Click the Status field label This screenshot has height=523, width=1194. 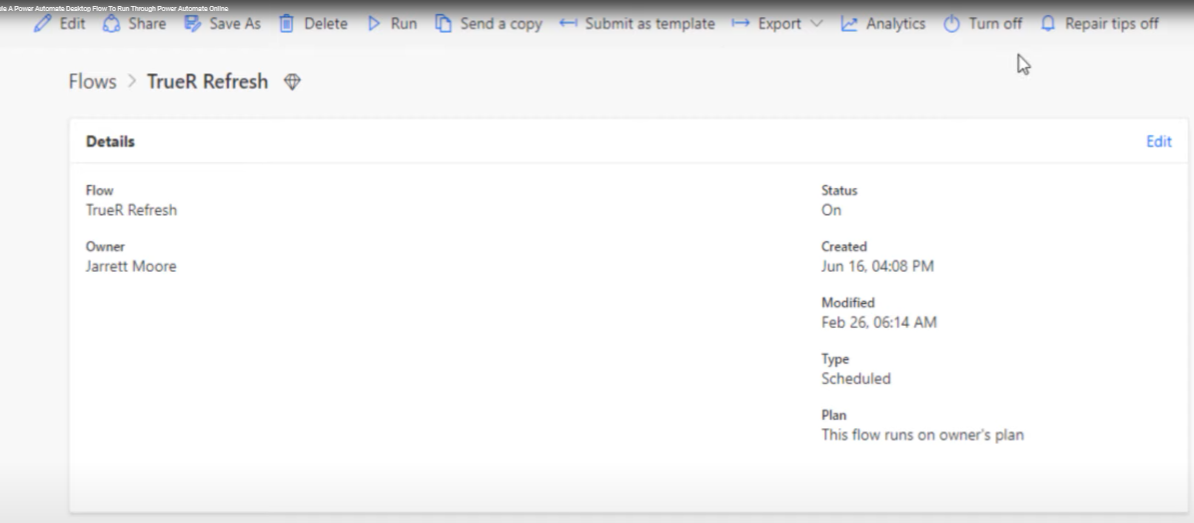click(x=839, y=190)
